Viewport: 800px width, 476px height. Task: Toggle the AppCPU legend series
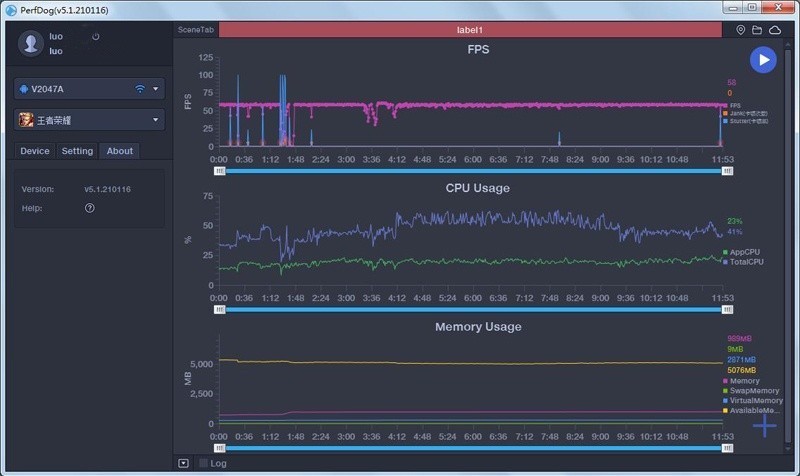pos(744,252)
